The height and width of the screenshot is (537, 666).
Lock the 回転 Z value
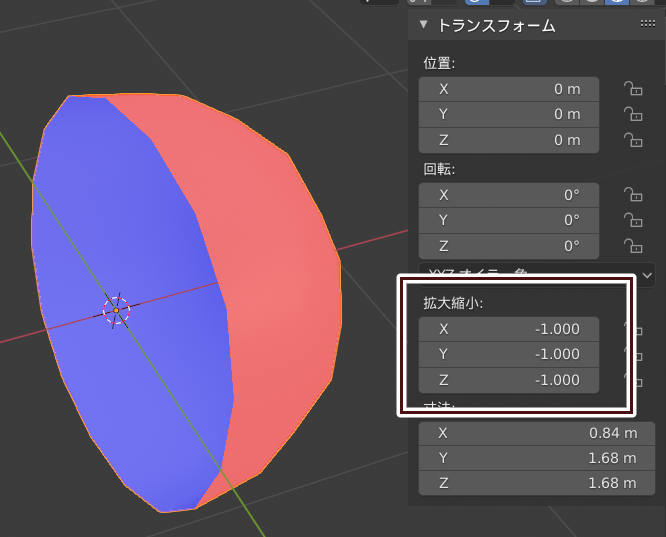(633, 246)
